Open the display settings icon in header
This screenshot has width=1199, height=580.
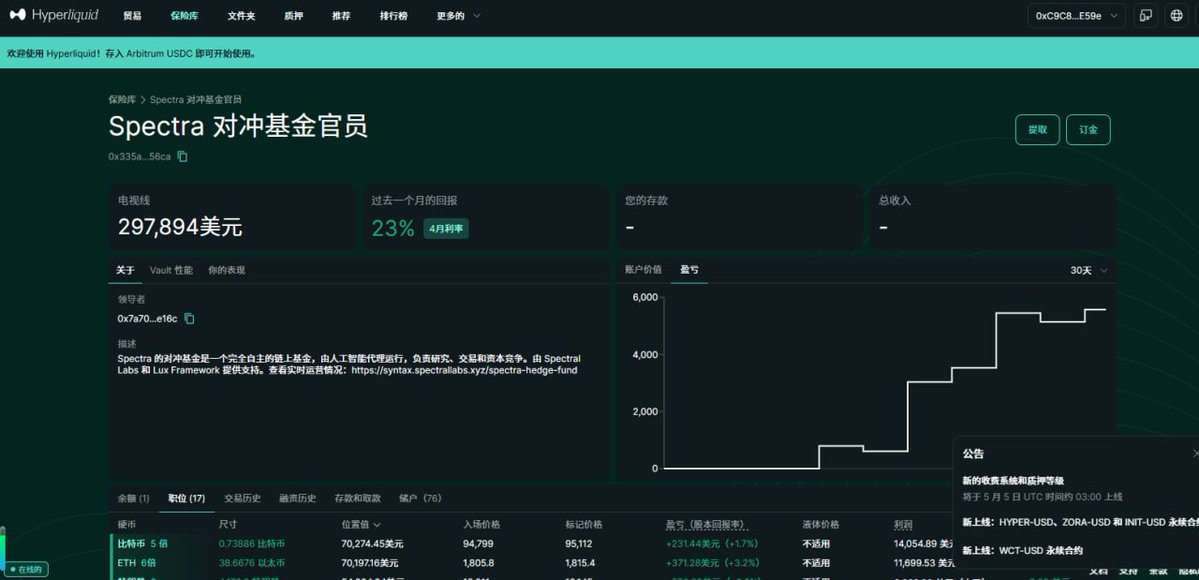click(1145, 15)
